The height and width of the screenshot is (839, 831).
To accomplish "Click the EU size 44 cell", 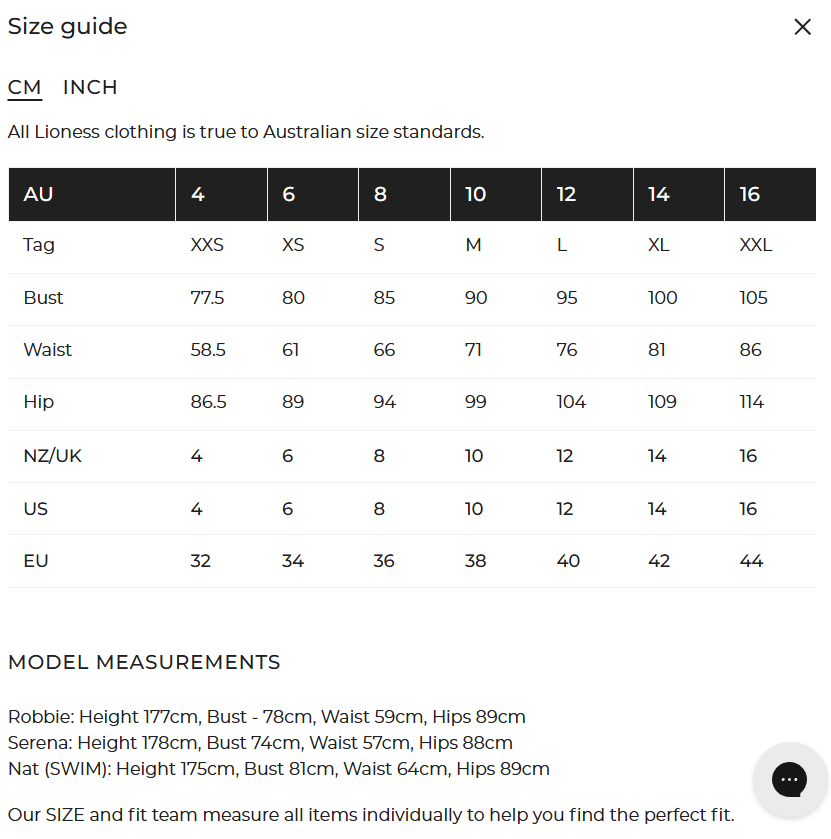I will pos(751,561).
